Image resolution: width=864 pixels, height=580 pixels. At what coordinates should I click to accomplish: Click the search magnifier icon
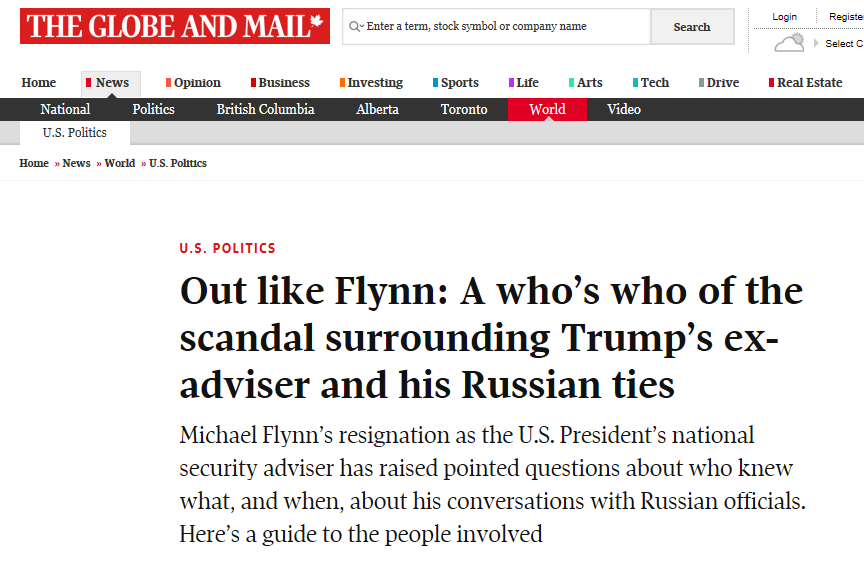click(355, 26)
